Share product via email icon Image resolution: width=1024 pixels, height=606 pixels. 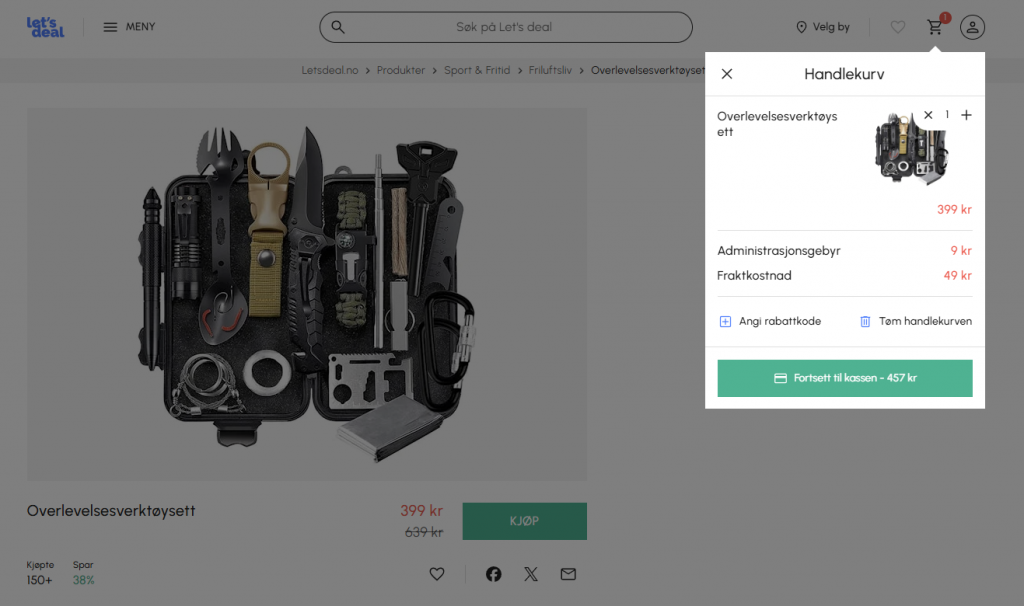[568, 574]
